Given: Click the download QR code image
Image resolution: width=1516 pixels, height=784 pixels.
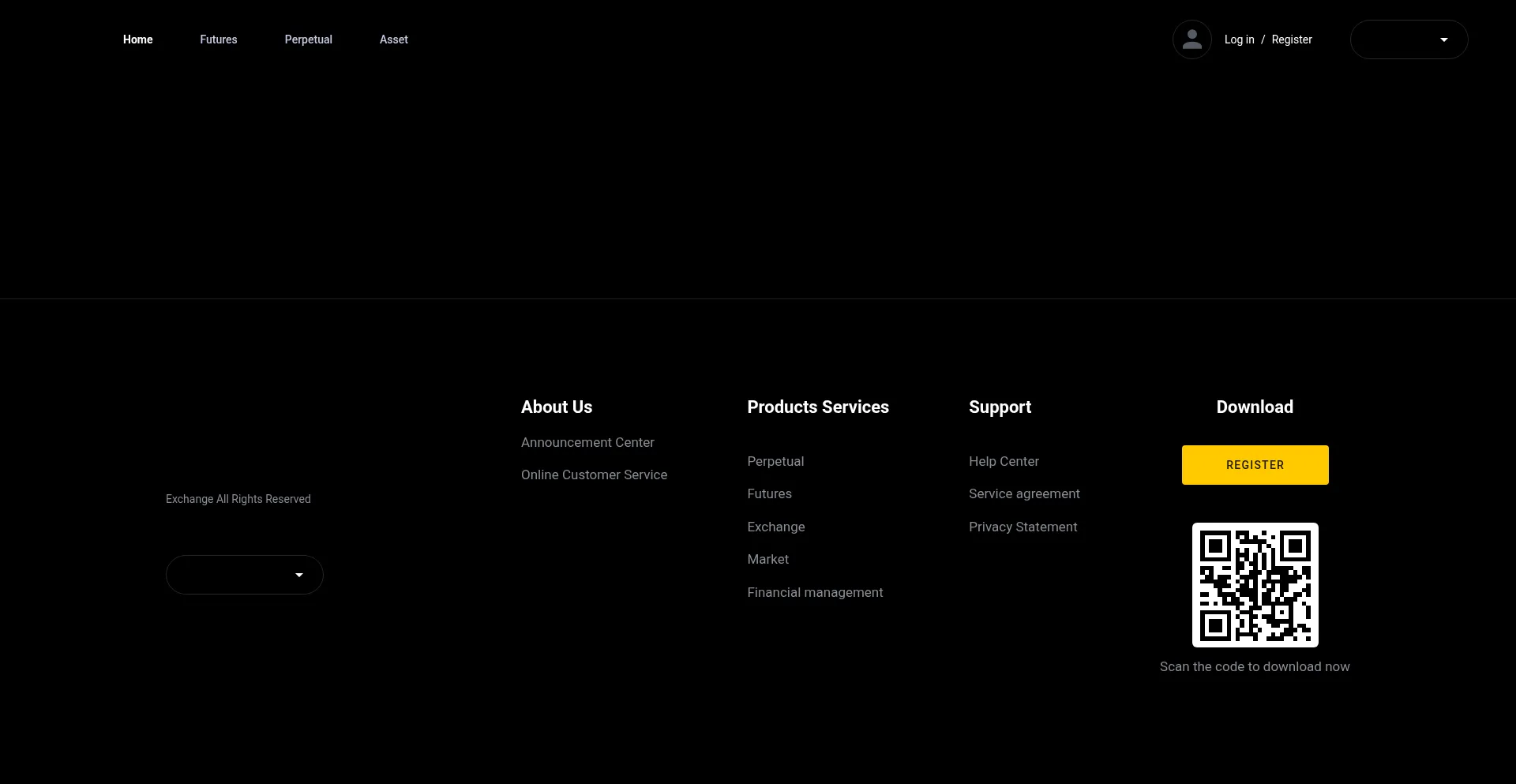Looking at the screenshot, I should pos(1255,585).
